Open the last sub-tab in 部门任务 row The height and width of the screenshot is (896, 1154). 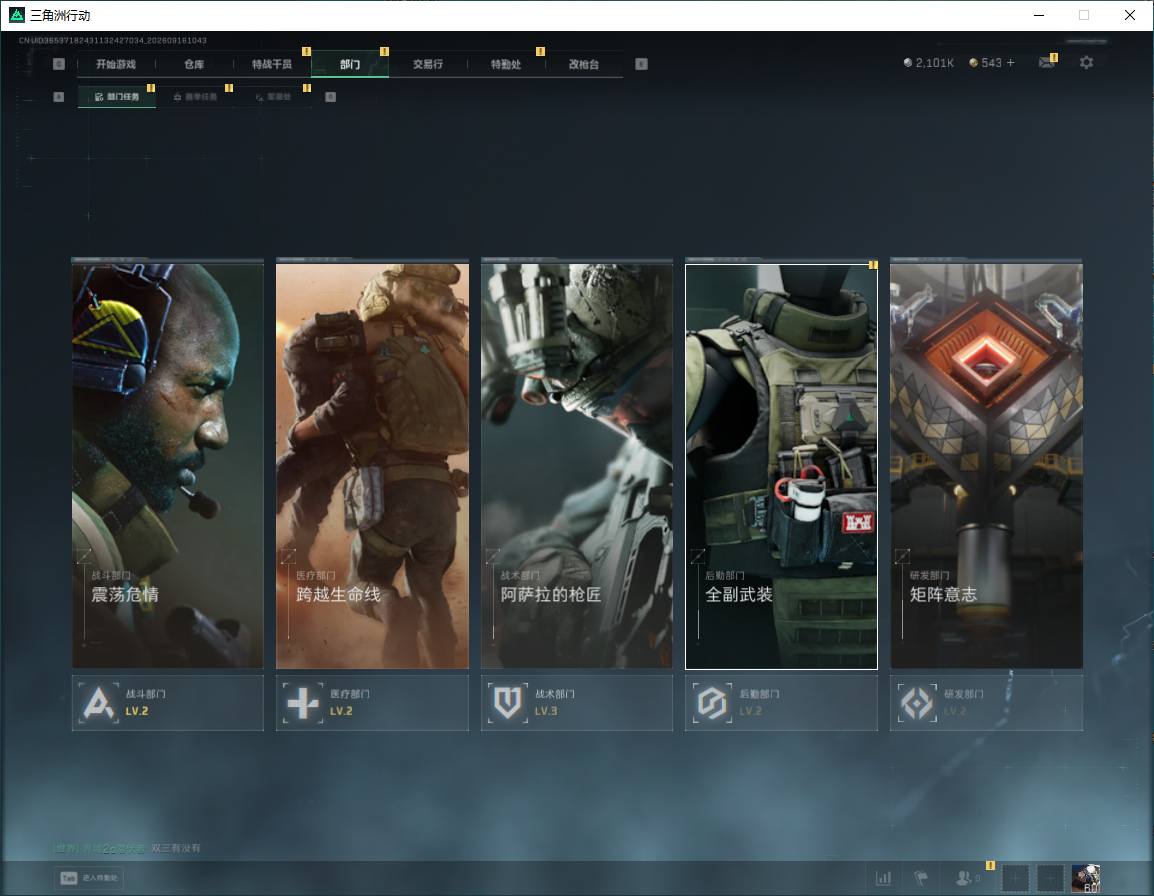(x=273, y=96)
